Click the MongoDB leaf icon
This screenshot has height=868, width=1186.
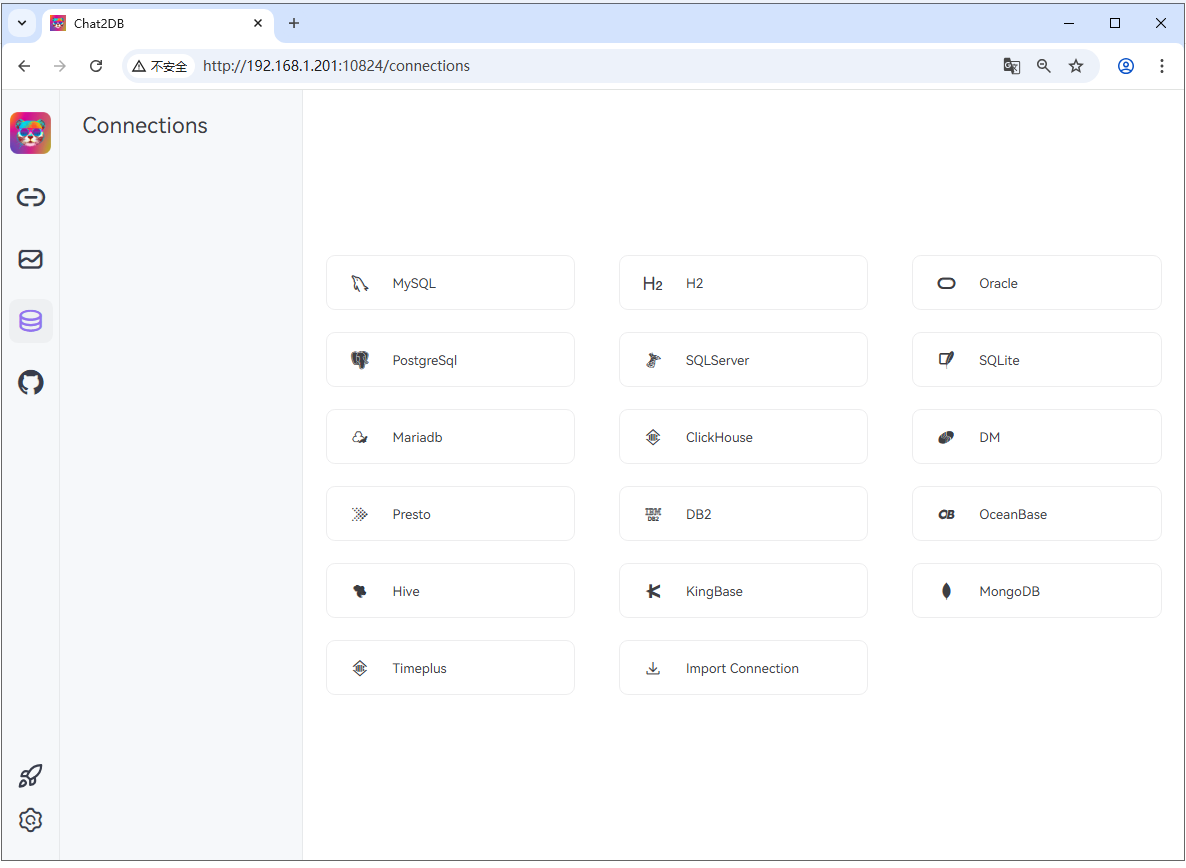click(x=946, y=591)
